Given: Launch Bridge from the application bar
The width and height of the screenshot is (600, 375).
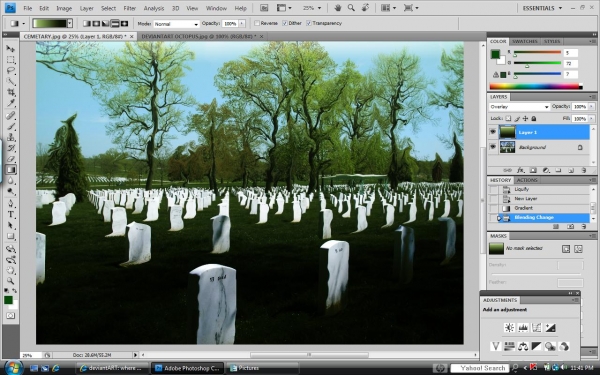Looking at the screenshot, I should click(x=264, y=8).
